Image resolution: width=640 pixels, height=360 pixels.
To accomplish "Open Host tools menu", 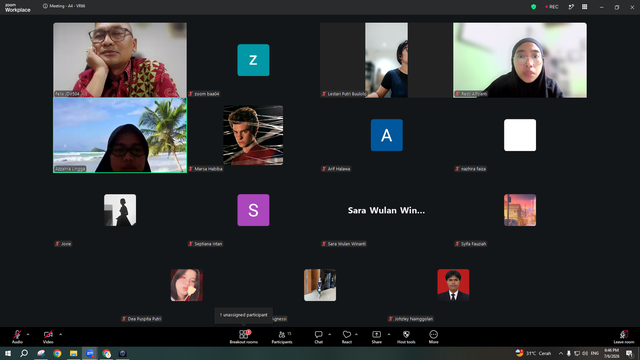I will coord(406,337).
